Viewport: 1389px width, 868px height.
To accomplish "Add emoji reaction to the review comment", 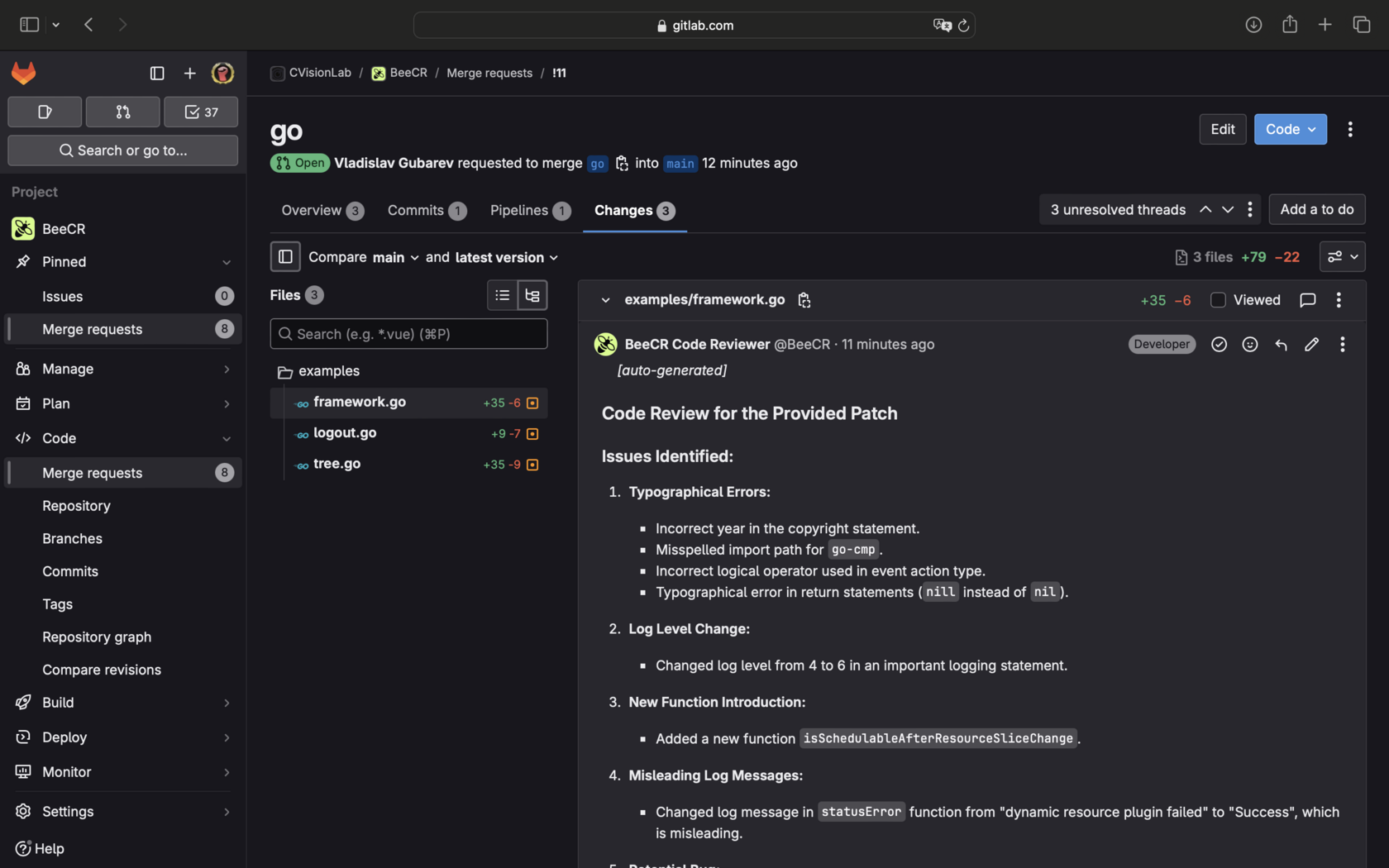I will [1250, 345].
